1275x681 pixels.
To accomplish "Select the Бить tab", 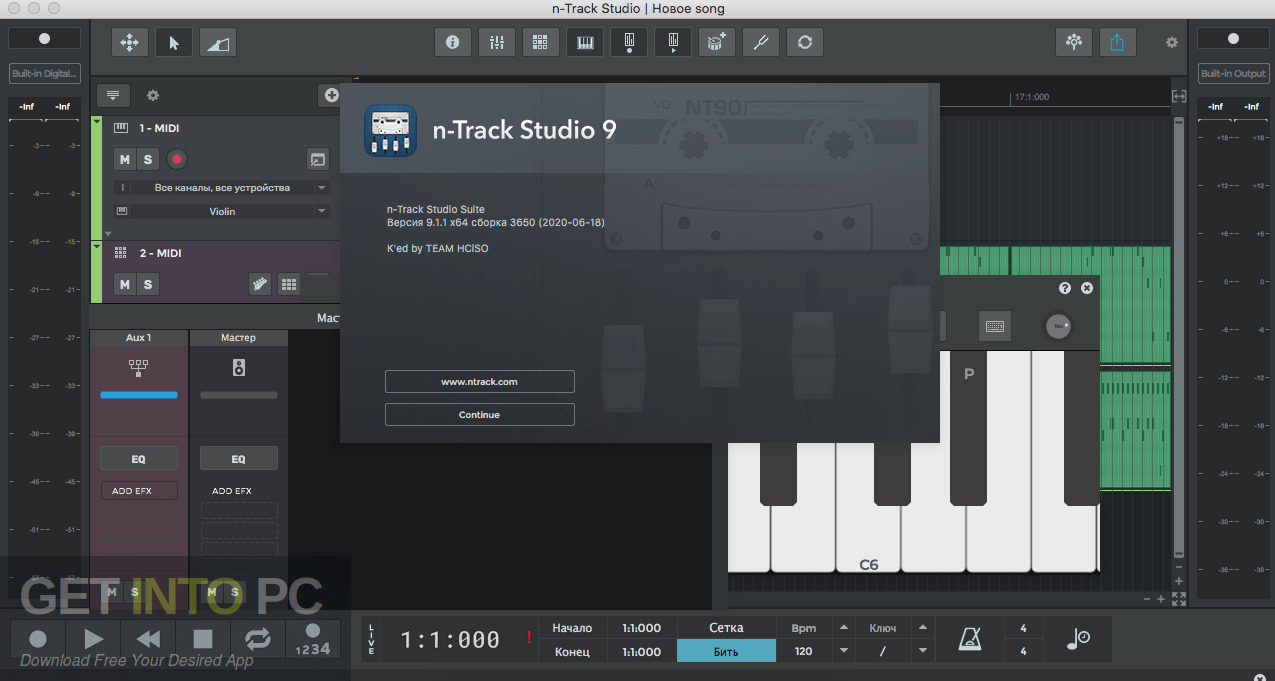I will click(726, 651).
